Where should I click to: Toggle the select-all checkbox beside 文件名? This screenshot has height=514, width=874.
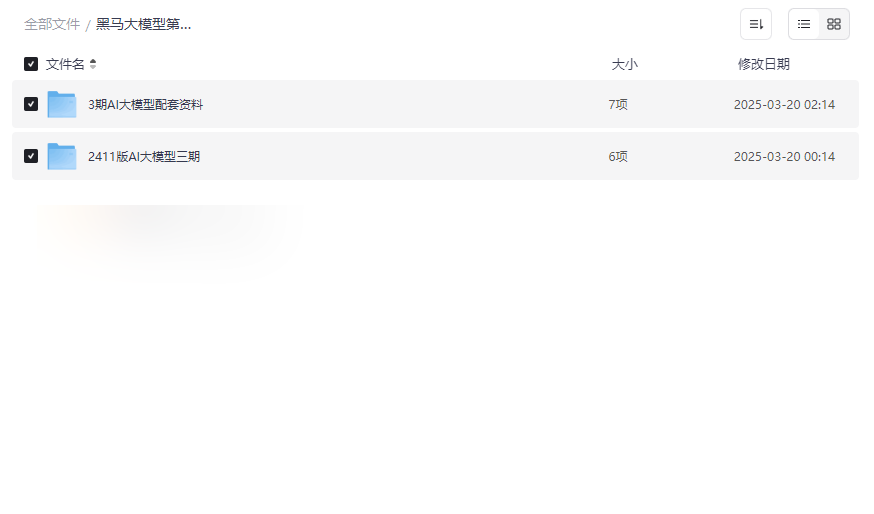click(x=31, y=64)
